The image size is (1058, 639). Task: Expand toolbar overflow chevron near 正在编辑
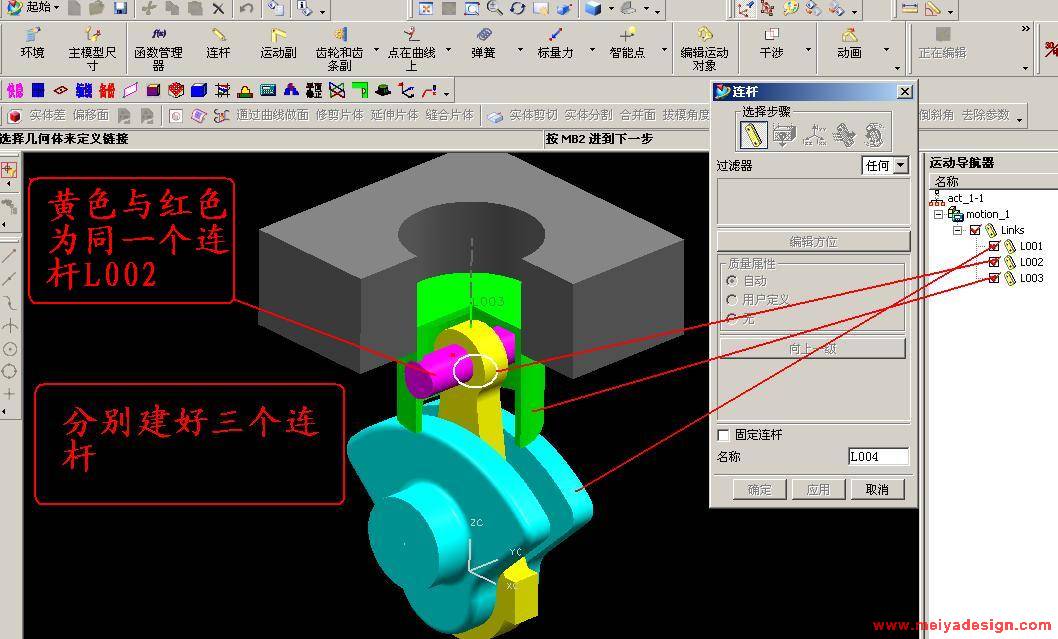tap(1026, 28)
